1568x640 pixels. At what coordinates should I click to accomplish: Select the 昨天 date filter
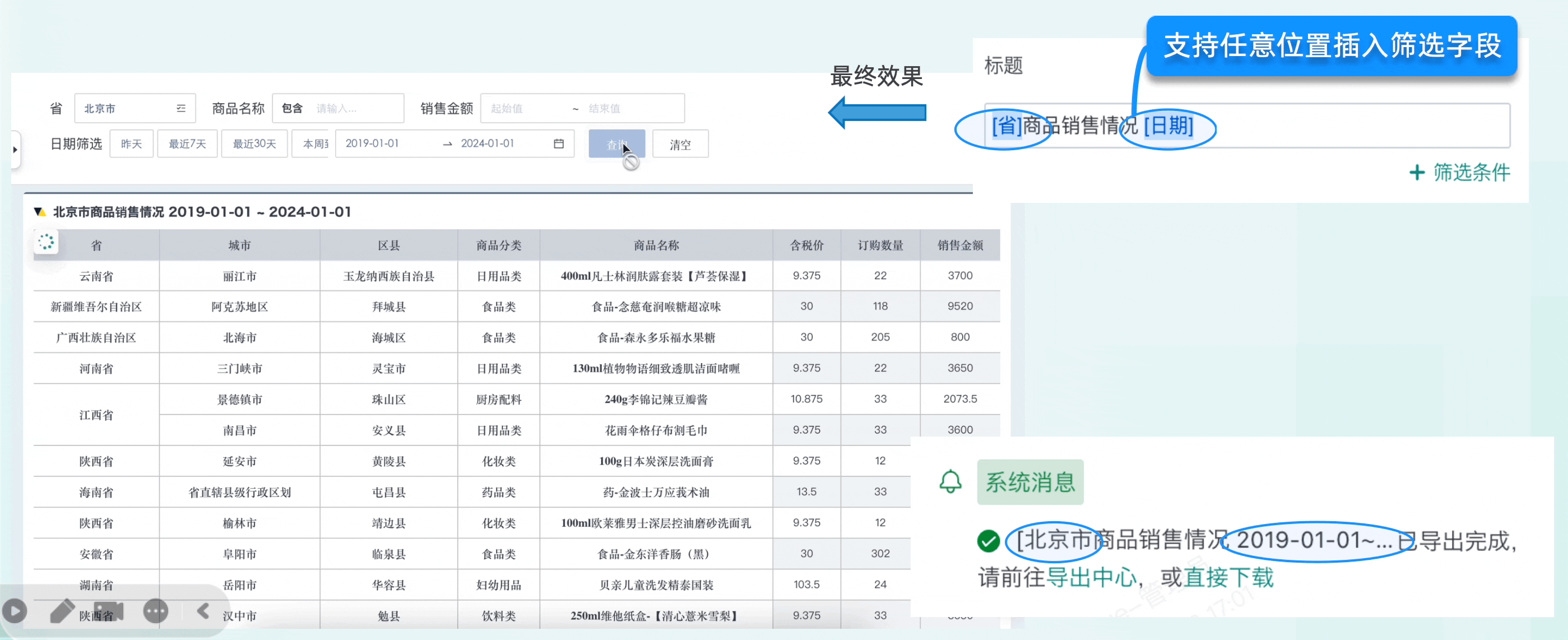pos(131,143)
